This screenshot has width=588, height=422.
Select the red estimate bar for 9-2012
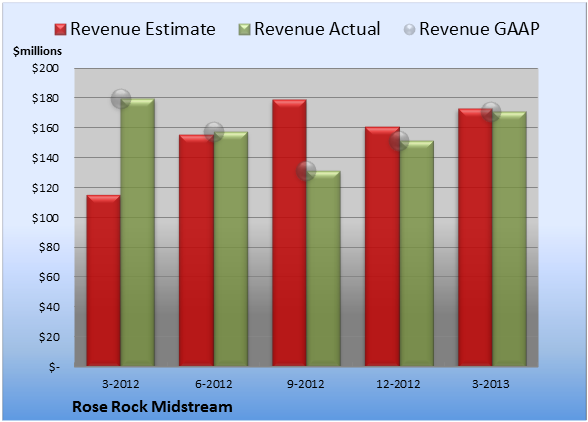pos(289,233)
